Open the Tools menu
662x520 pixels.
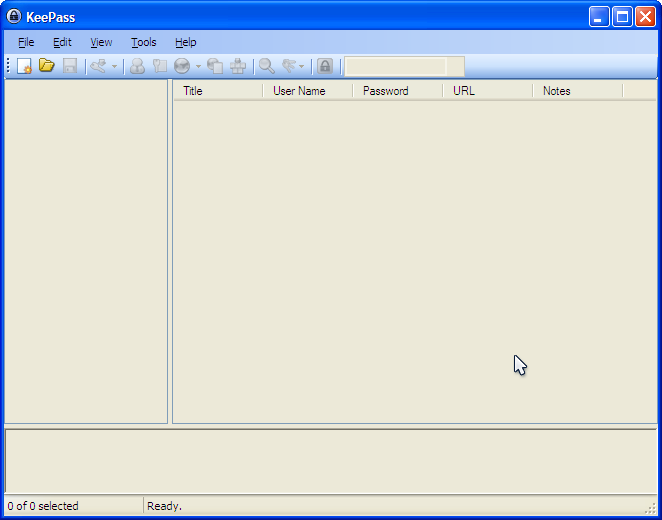pos(144,42)
